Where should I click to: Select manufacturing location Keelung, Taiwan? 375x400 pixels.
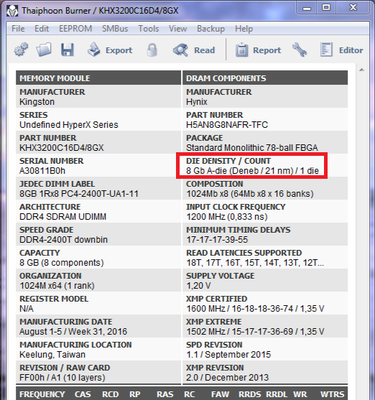52,355
